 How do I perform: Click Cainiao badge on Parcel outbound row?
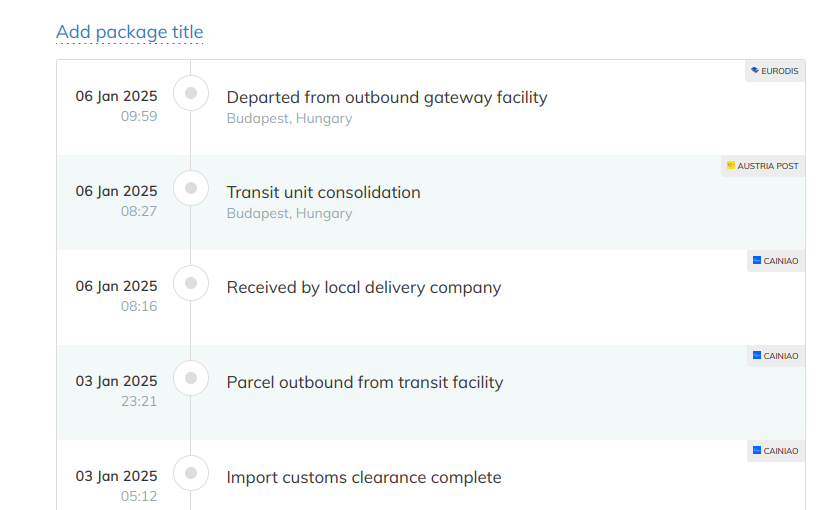click(x=776, y=356)
